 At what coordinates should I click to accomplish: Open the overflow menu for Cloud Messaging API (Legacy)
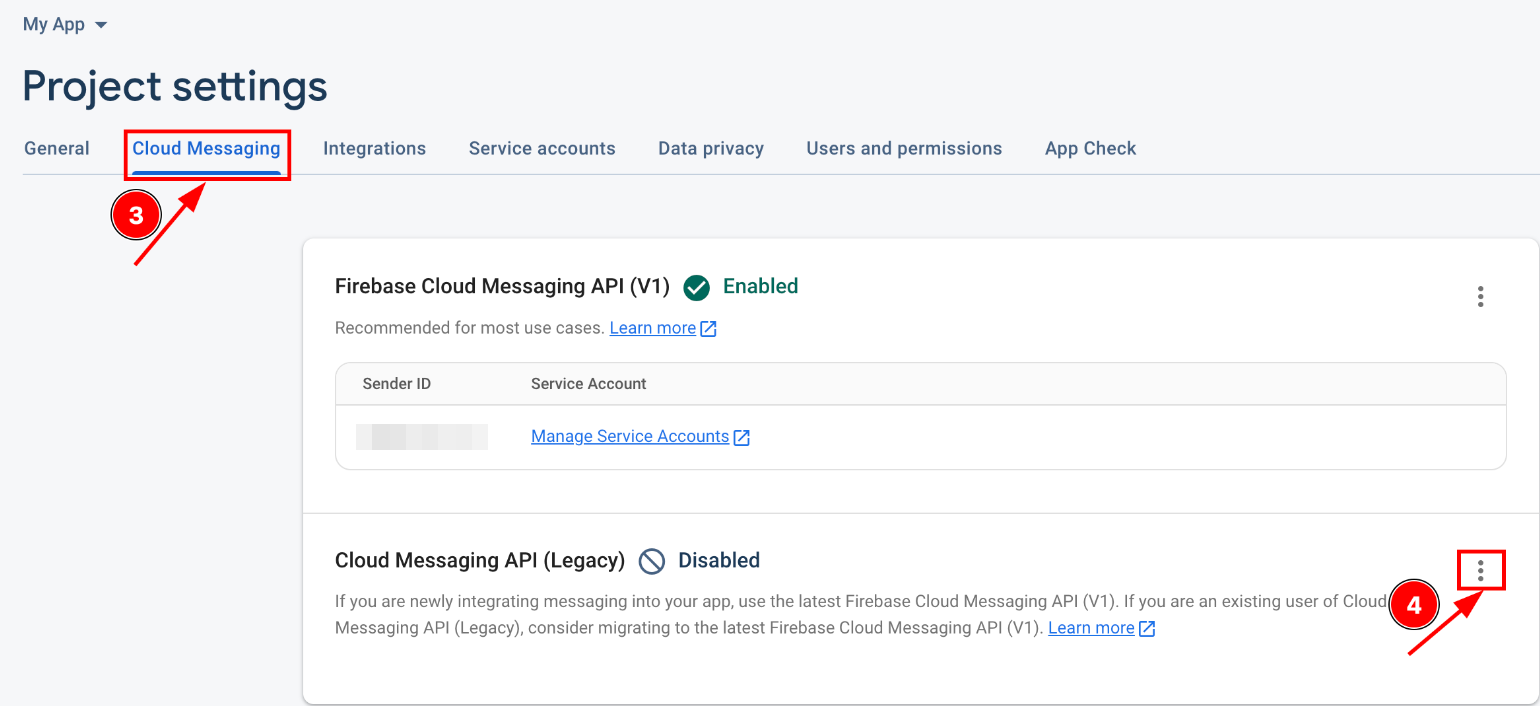1480,569
